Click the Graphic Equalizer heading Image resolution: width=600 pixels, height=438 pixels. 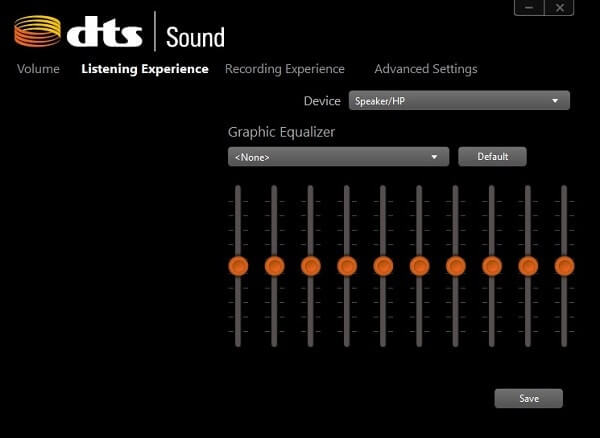point(281,132)
